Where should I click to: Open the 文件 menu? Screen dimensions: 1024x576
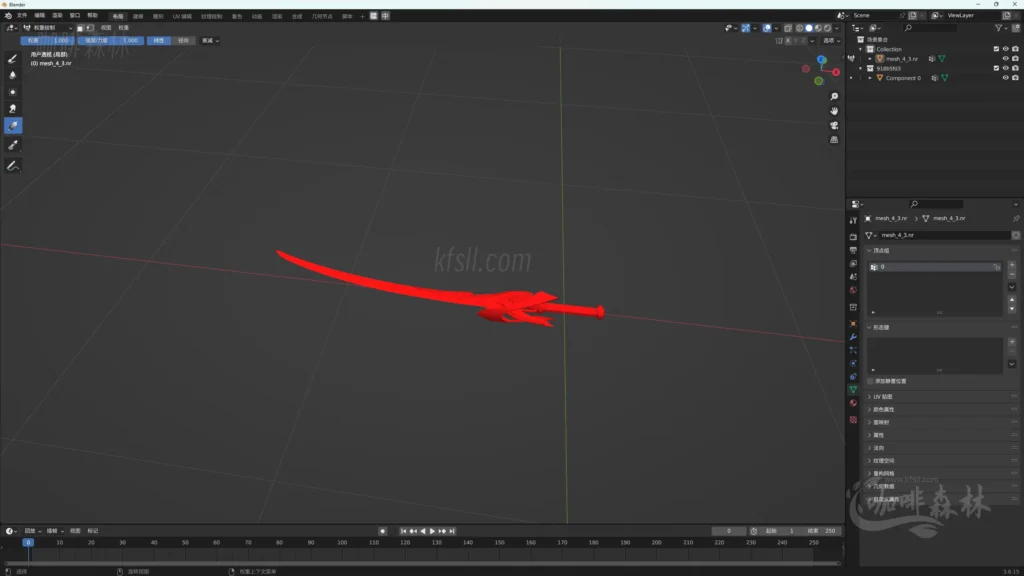pos(22,16)
